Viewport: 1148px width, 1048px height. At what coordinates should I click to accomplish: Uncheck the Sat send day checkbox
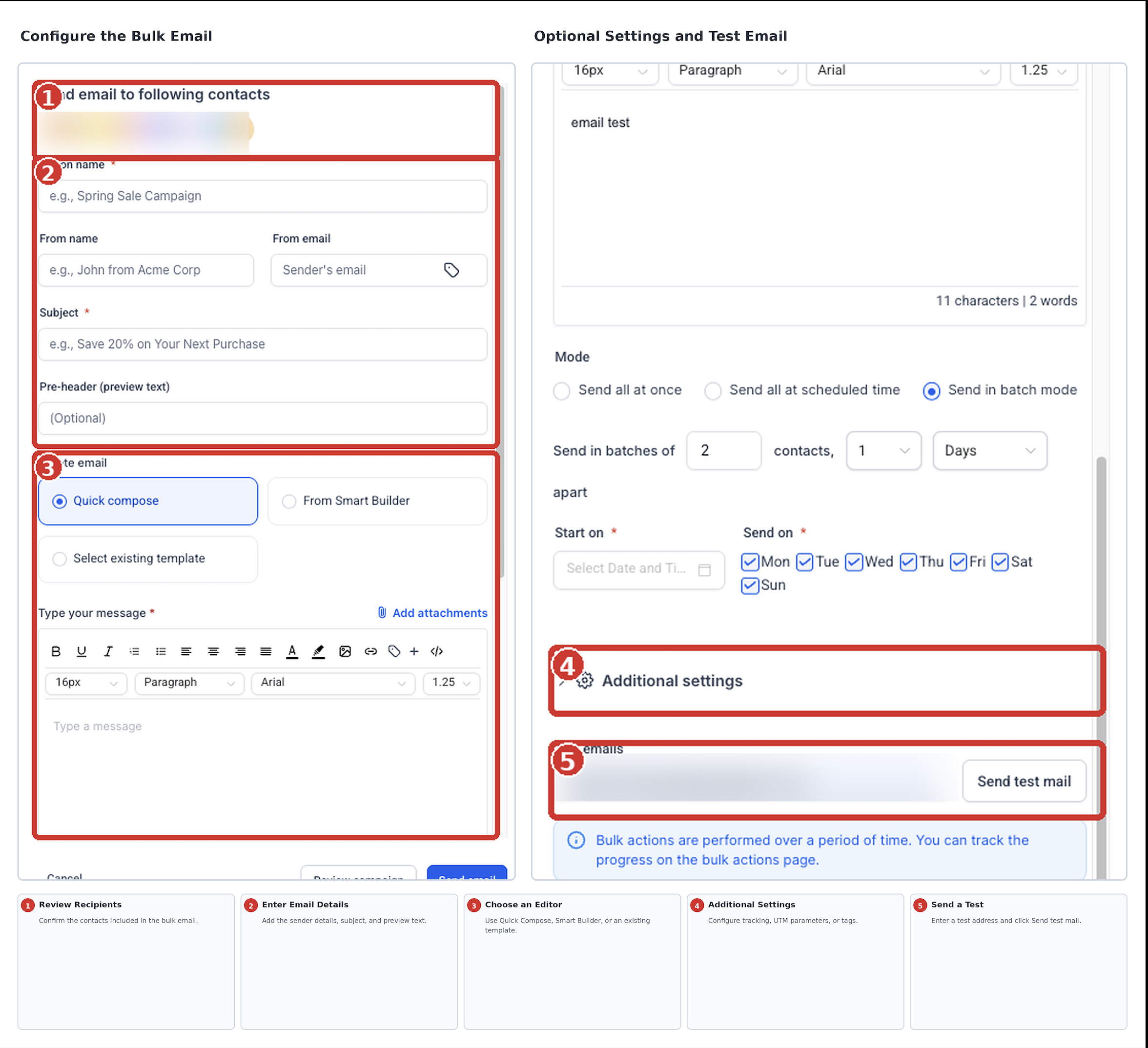[x=1000, y=562]
